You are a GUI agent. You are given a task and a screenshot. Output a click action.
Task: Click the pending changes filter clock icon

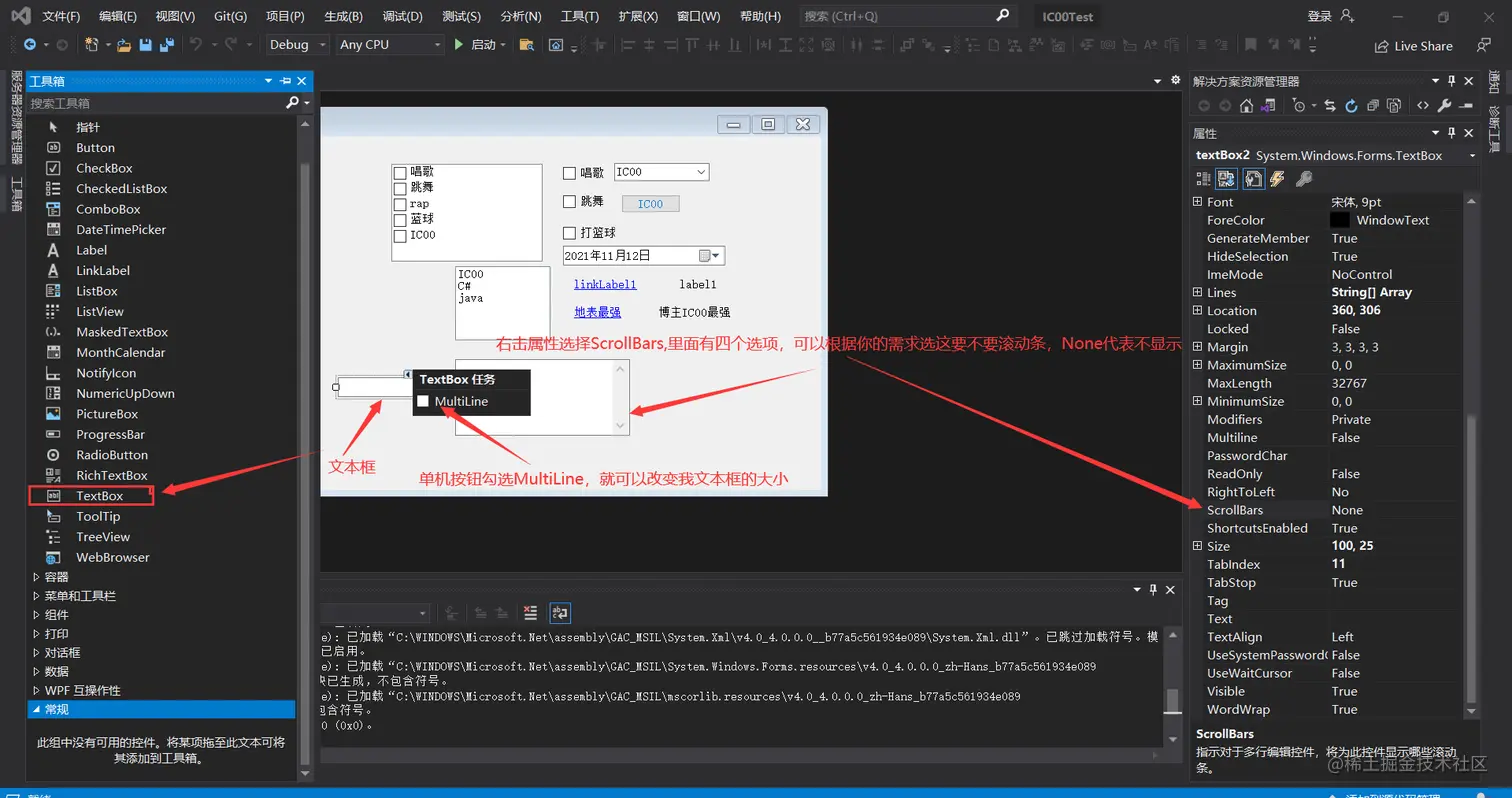pyautogui.click(x=1299, y=105)
